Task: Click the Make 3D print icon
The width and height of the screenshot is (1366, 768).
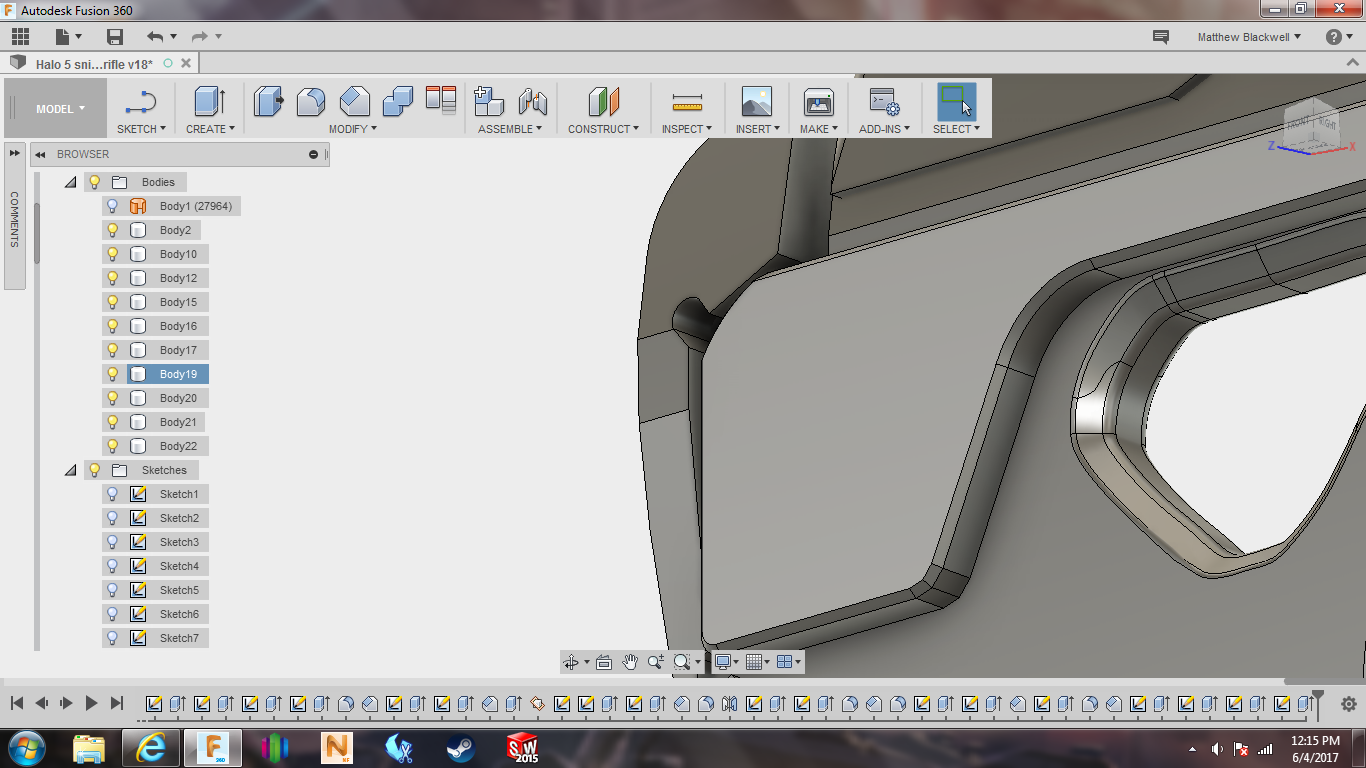Action: pos(819,101)
